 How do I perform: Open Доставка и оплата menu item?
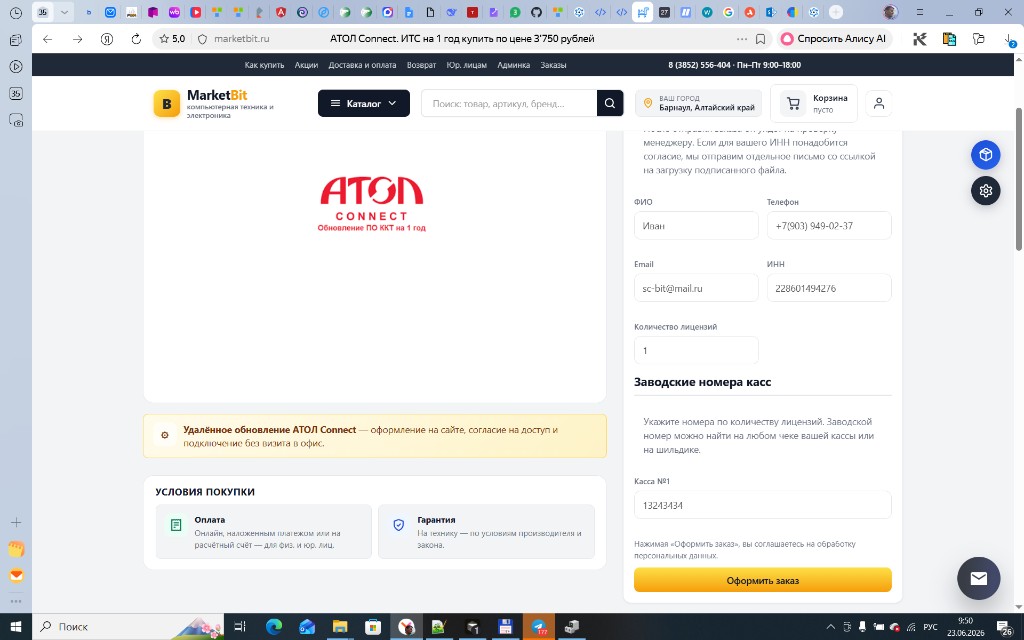click(362, 65)
